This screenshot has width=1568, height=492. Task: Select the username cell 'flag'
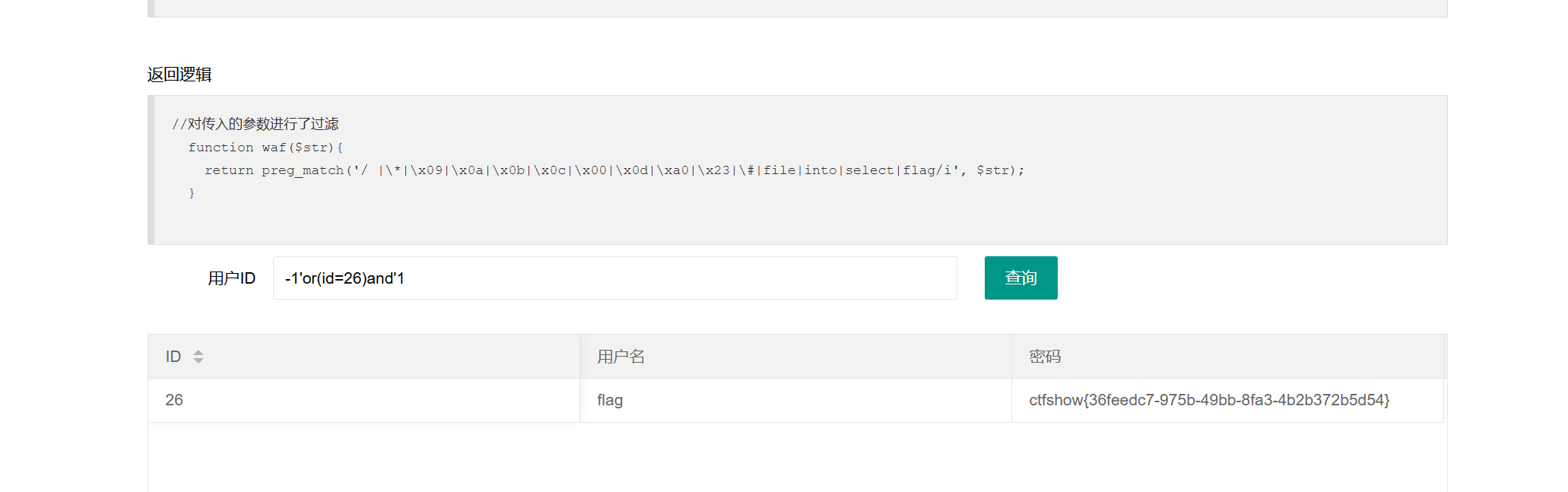coord(795,400)
